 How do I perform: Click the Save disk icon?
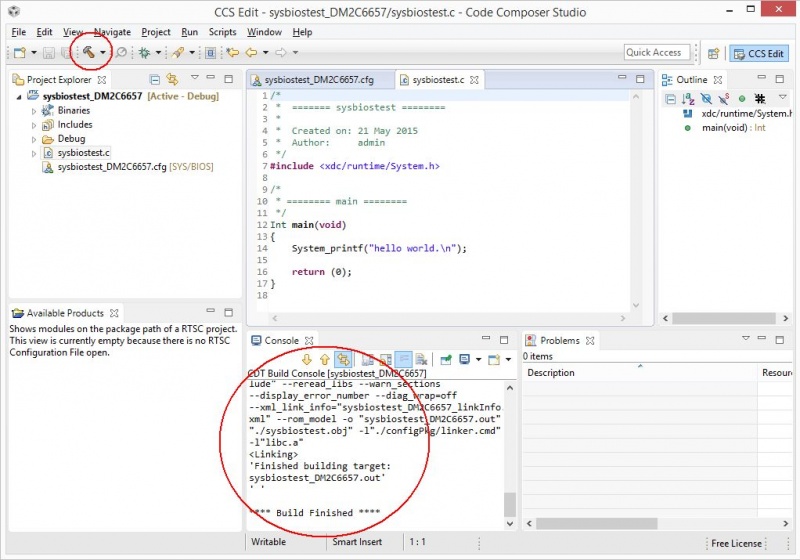48,53
